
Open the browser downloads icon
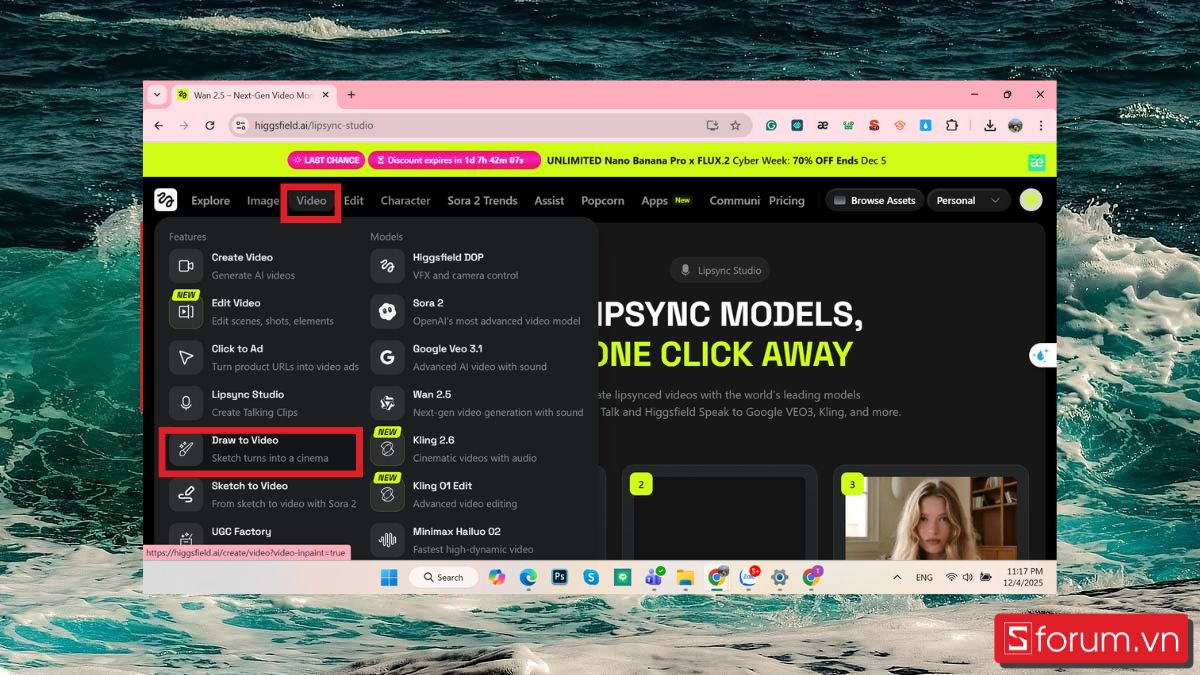(x=990, y=125)
